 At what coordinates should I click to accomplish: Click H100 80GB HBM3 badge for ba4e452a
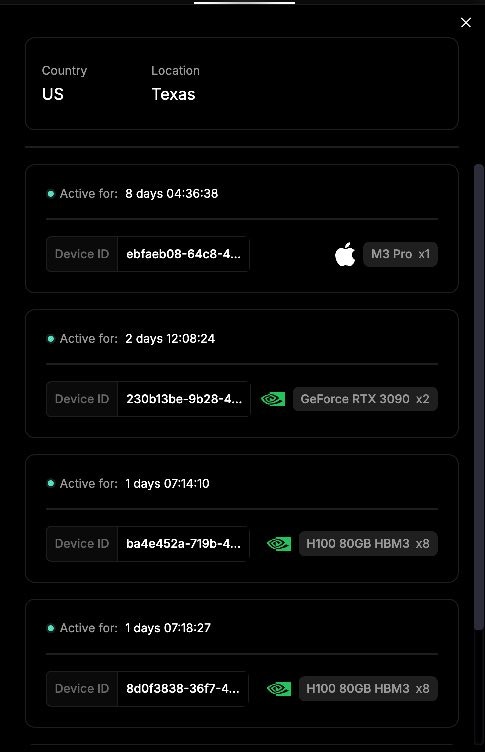[x=368, y=543]
